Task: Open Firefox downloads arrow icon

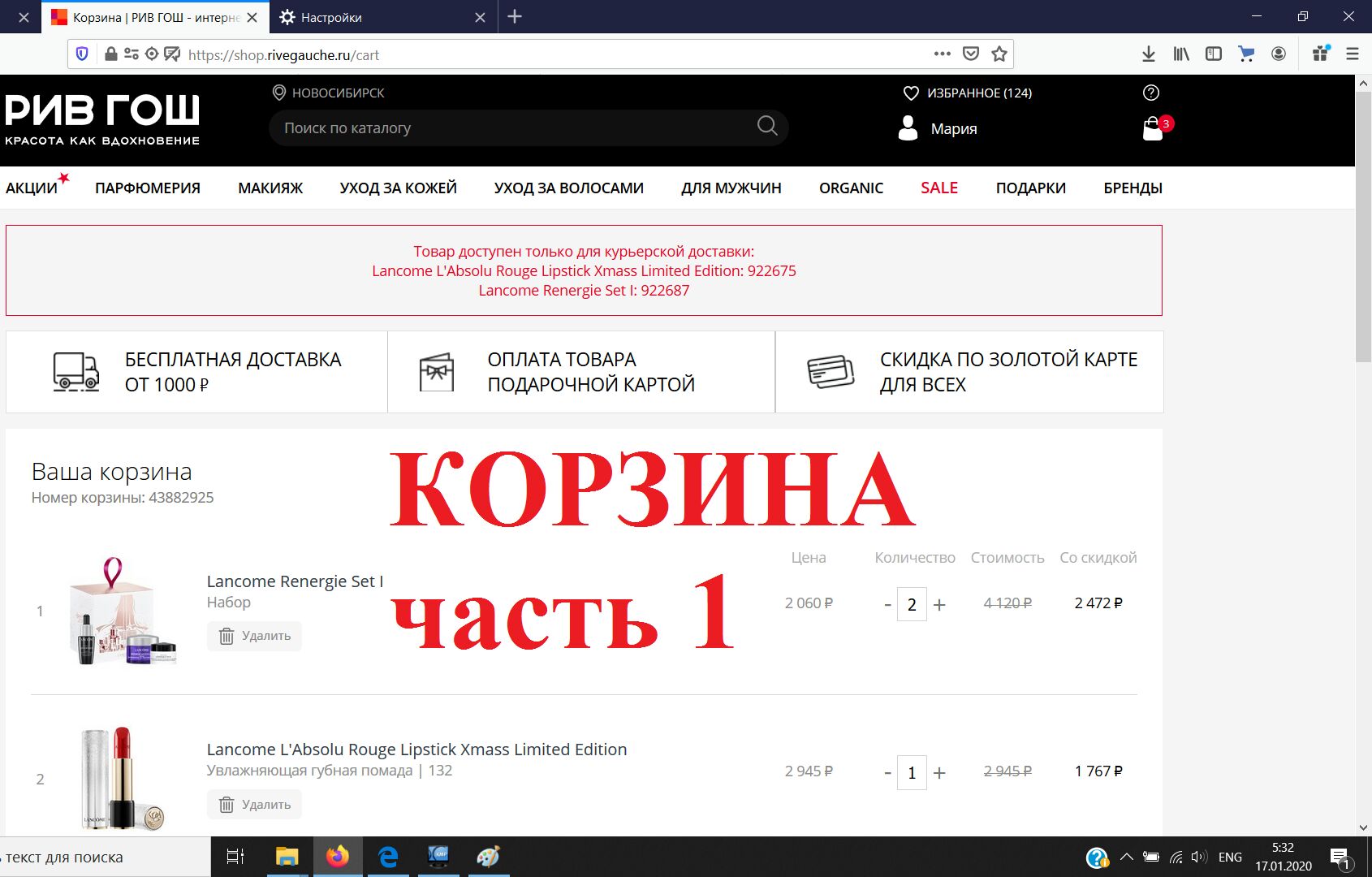Action: (x=1148, y=54)
